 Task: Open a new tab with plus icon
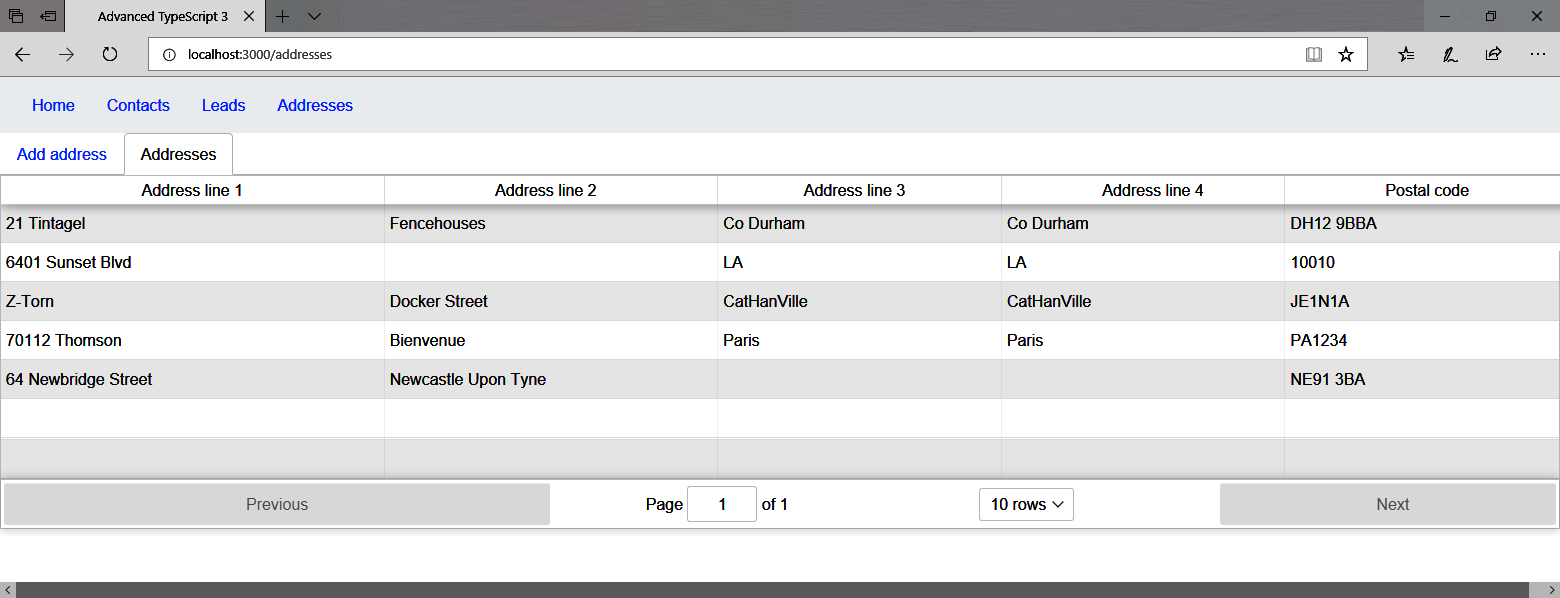coord(283,17)
